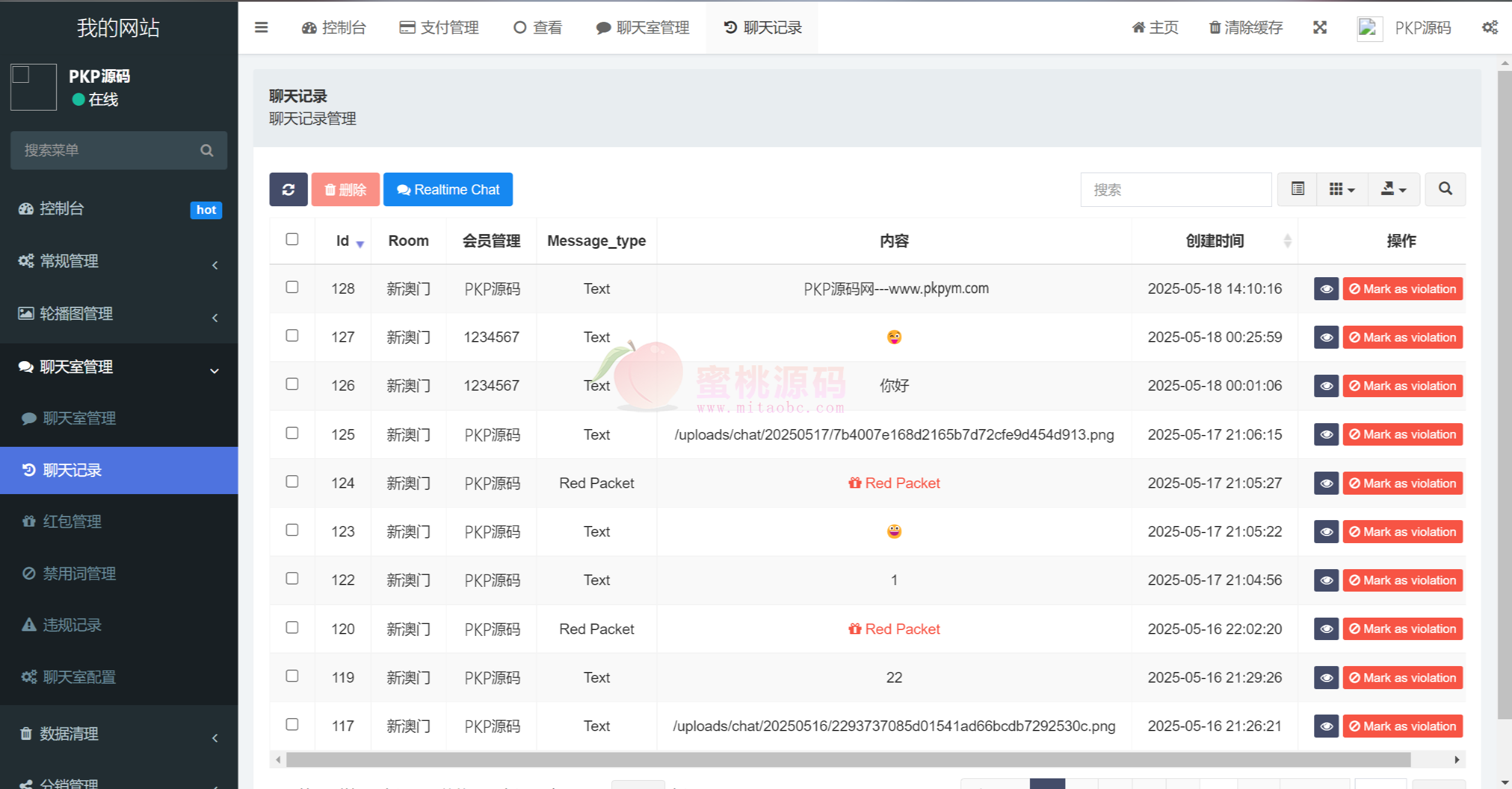Switch to the 支付管理 top tab
This screenshot has width=1512, height=789.
[x=439, y=27]
